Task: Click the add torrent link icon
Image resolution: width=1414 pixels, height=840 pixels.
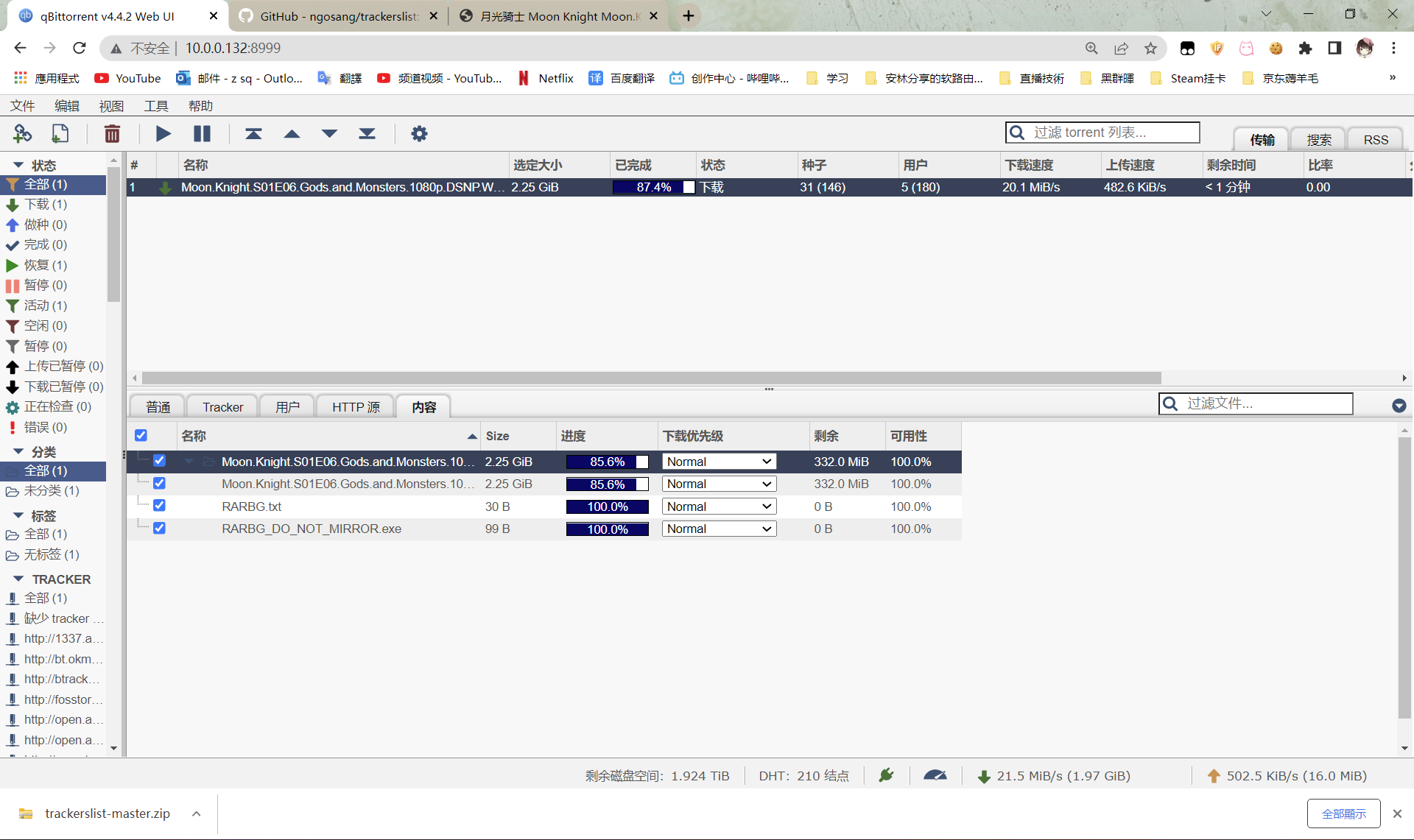Action: click(22, 133)
